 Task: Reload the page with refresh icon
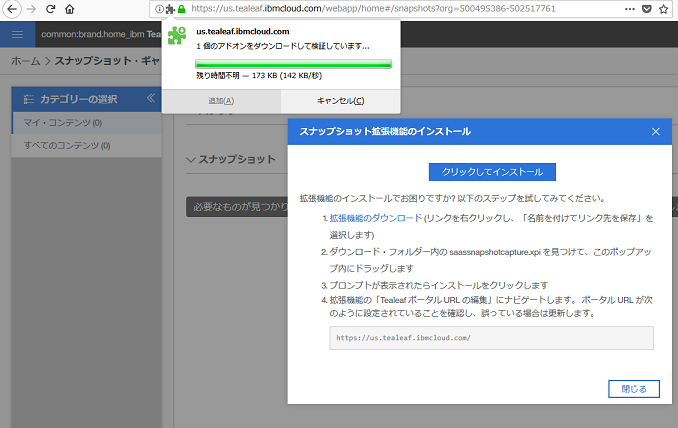tap(50, 9)
